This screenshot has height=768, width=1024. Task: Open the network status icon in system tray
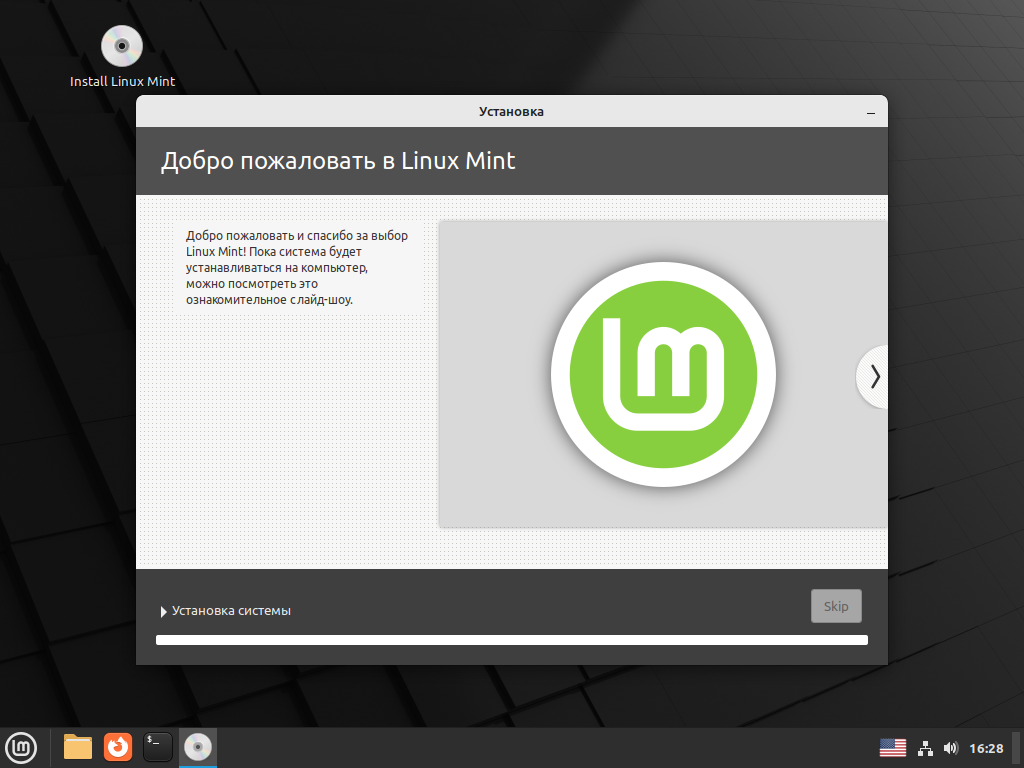coord(925,747)
